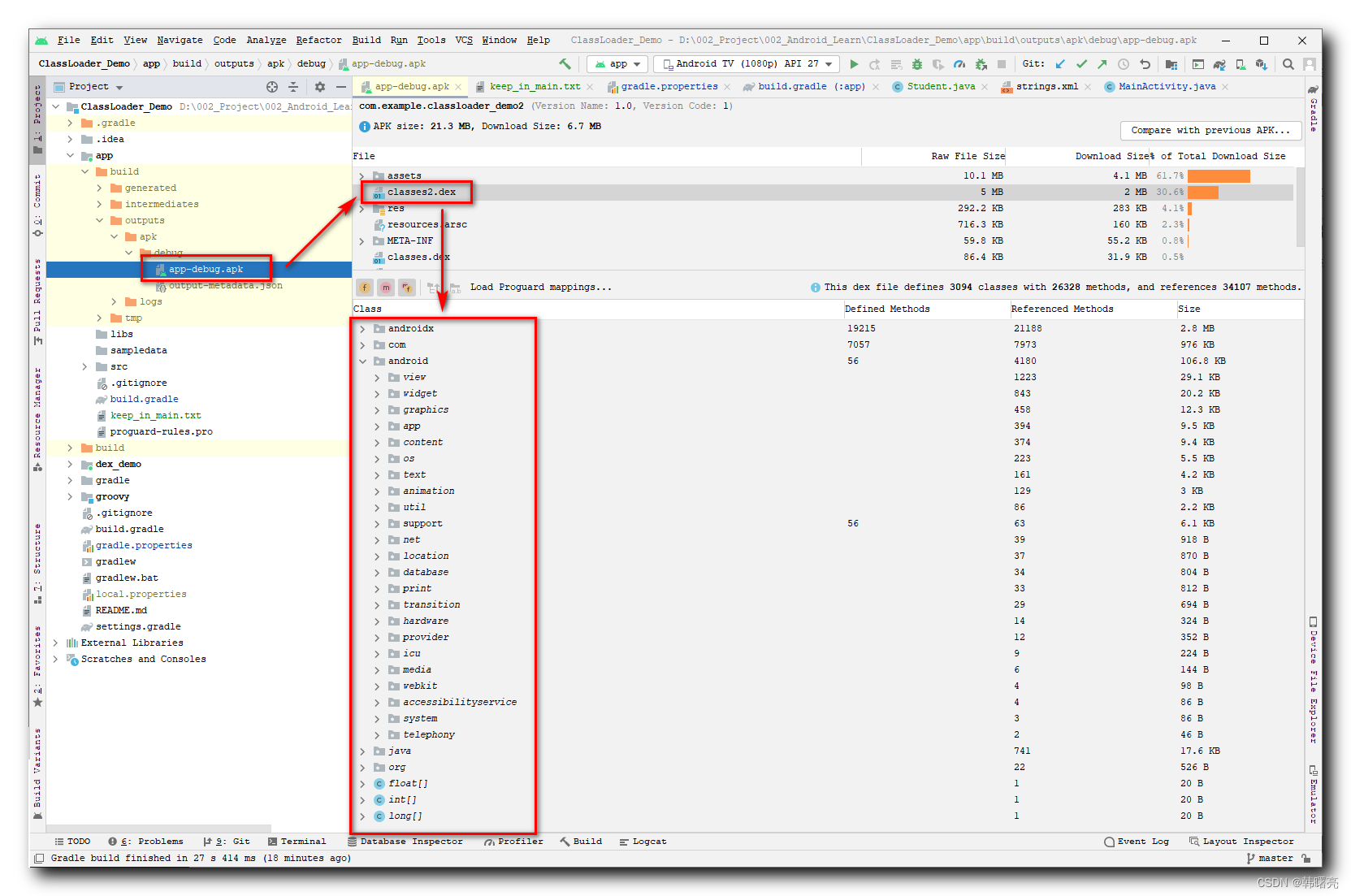Viewport: 1351px width, 896px height.
Task: Open the File menu
Action: click(69, 40)
